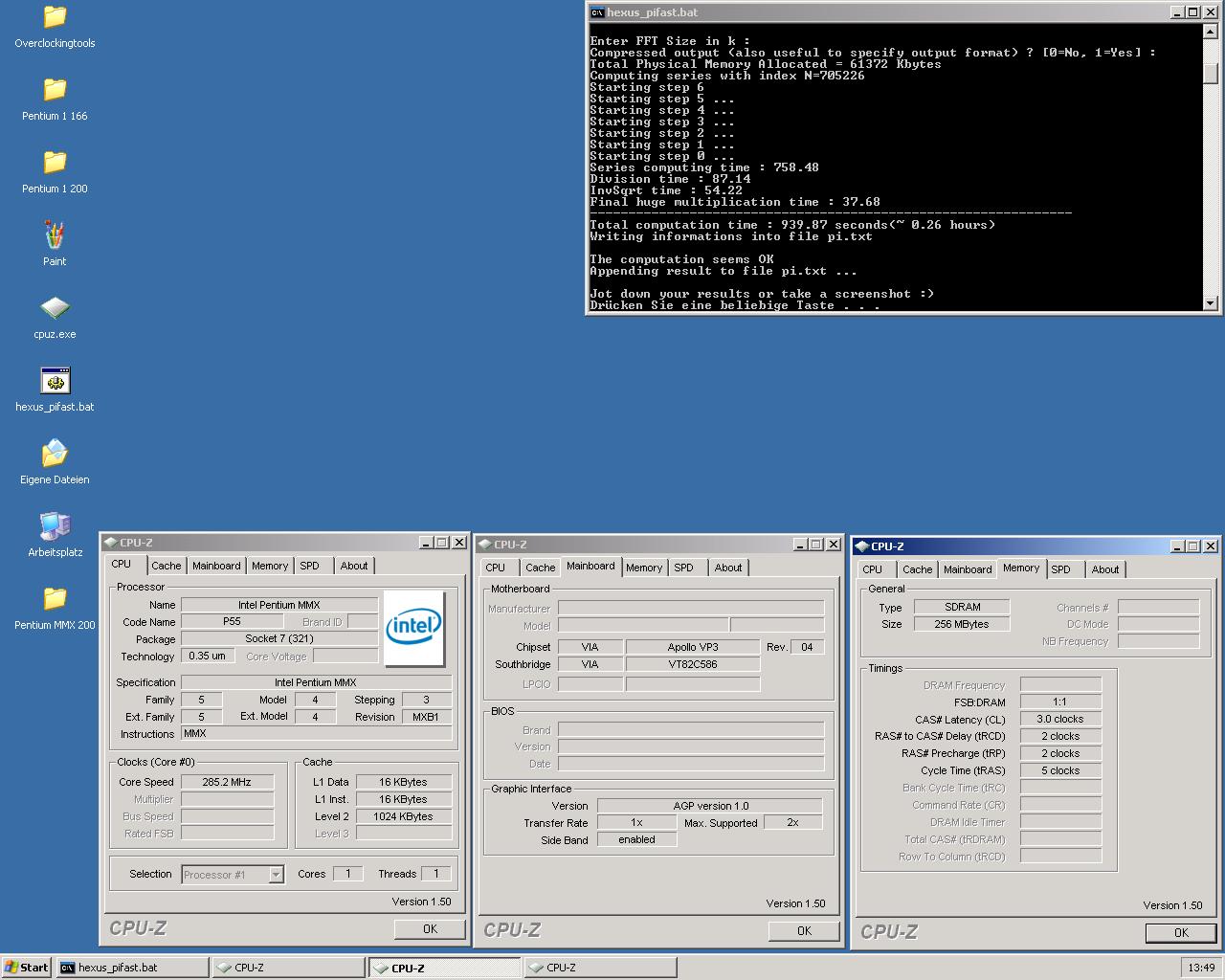Switch to CPU tab in Memory window

pyautogui.click(x=873, y=569)
